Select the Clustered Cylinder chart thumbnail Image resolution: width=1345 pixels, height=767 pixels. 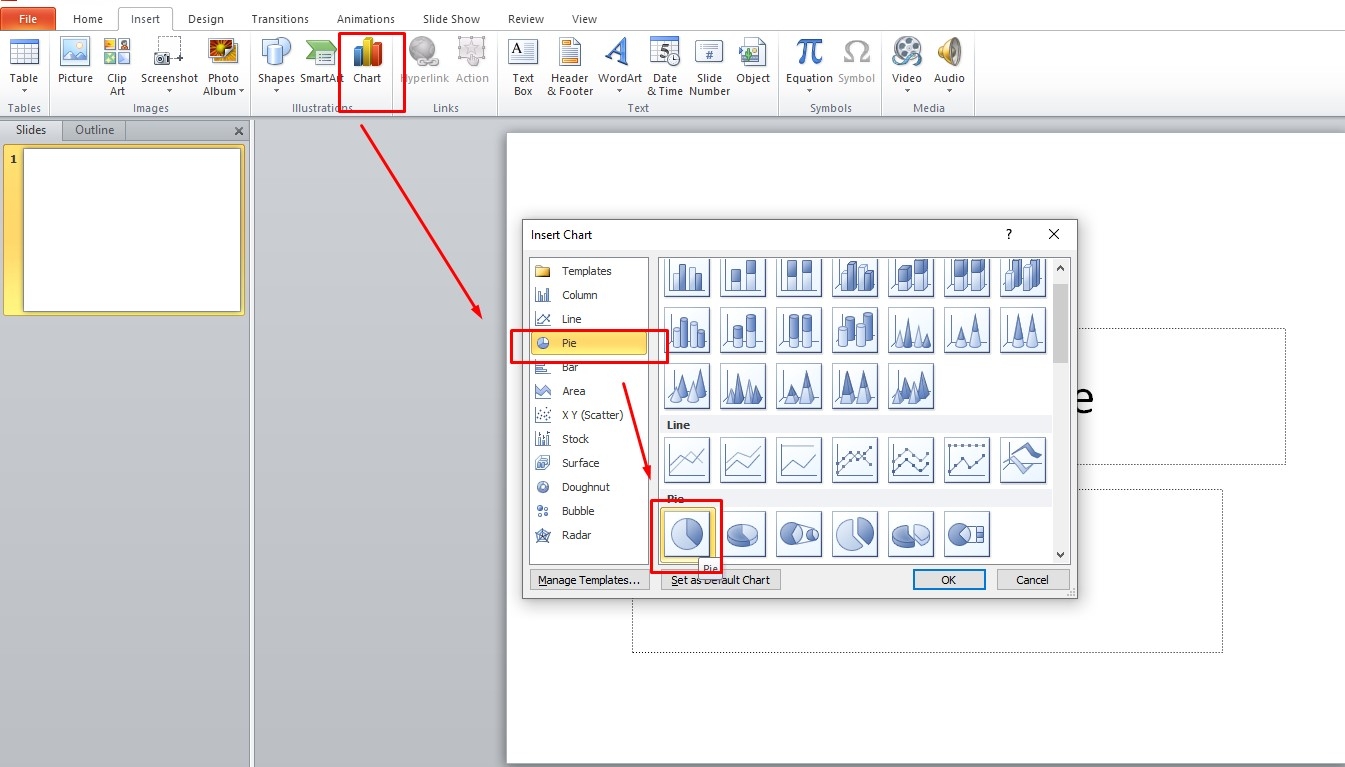(686, 330)
